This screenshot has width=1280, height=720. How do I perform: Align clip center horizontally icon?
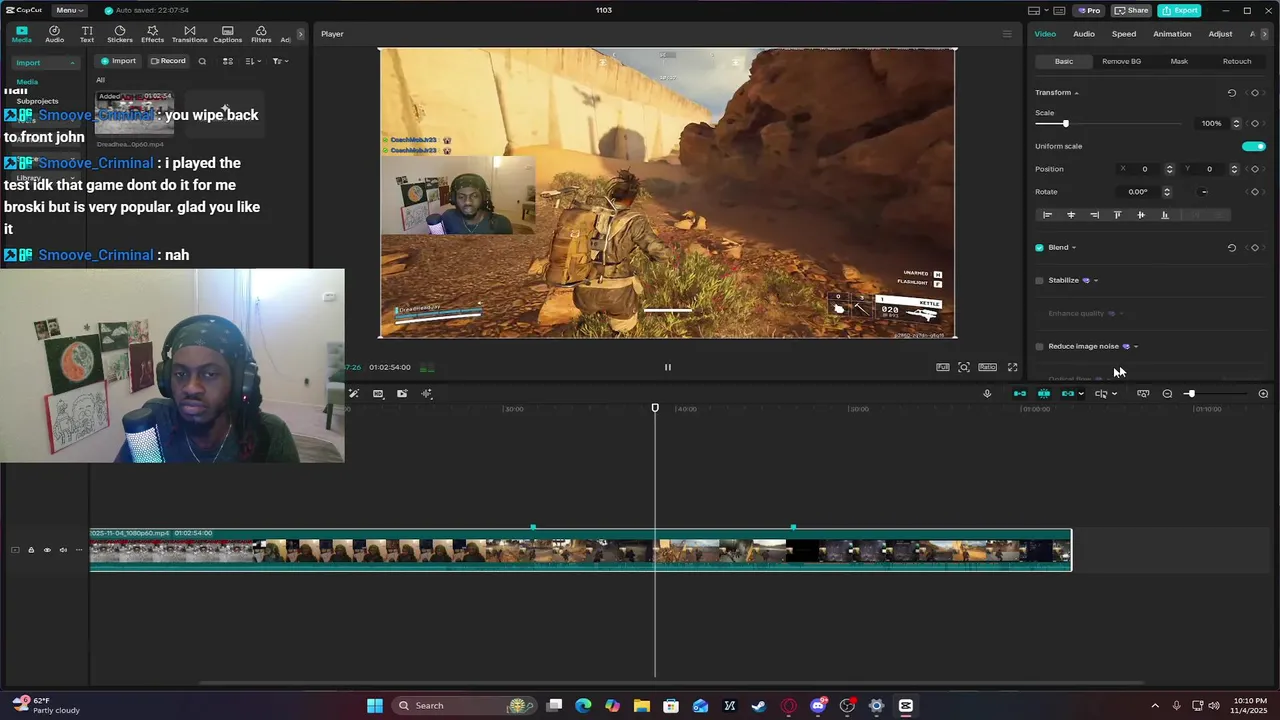[1071, 215]
